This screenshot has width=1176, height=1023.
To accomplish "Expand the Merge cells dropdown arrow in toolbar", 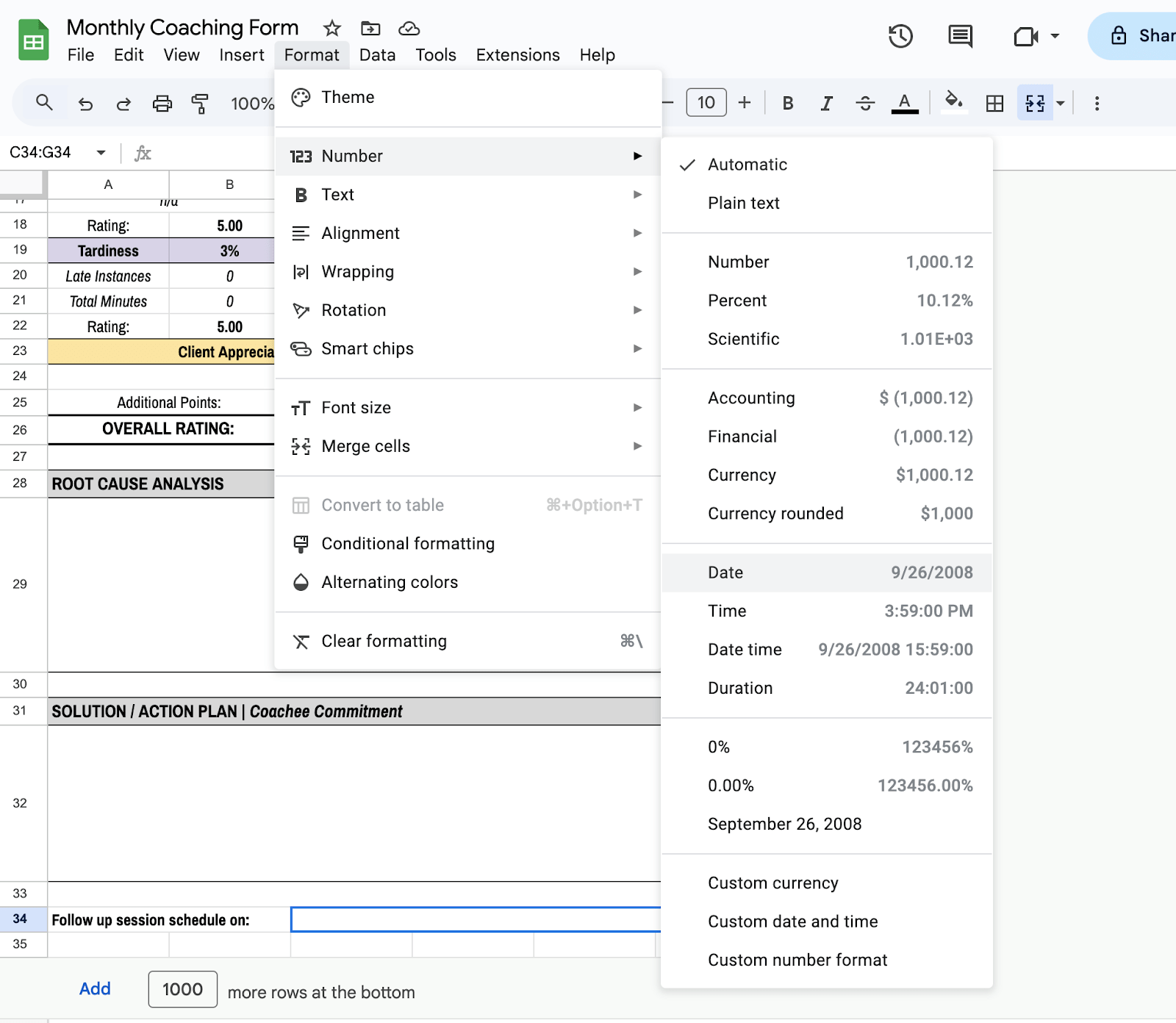I will pyautogui.click(x=1061, y=104).
